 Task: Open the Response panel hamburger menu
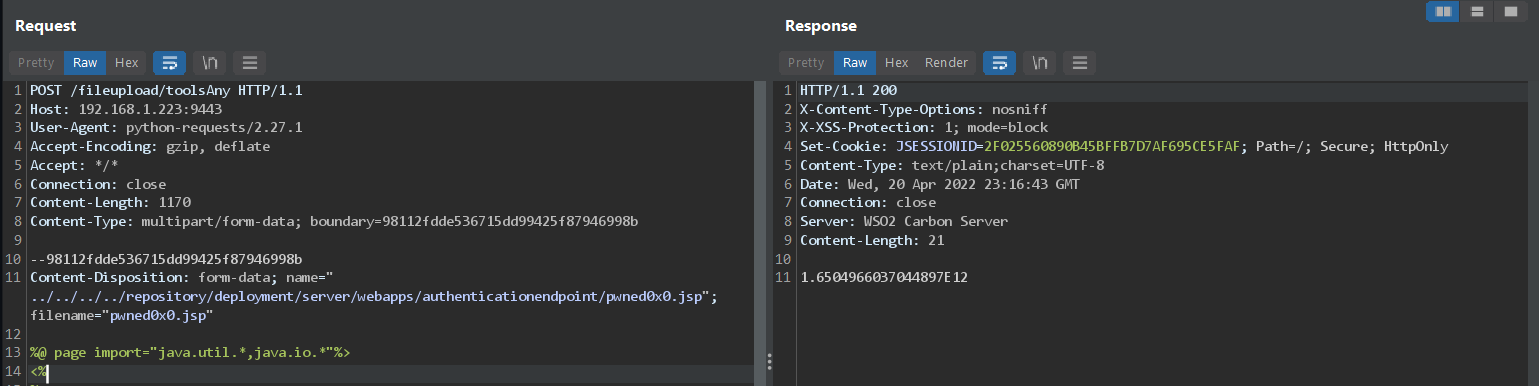pyautogui.click(x=1079, y=62)
